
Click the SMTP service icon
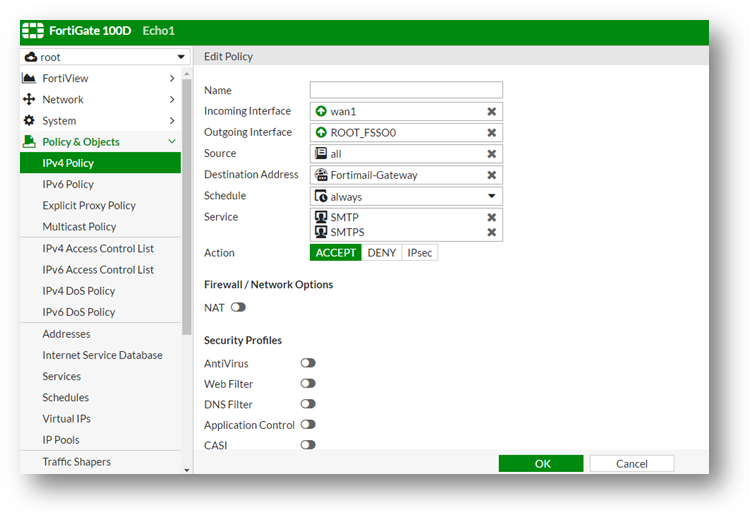(x=321, y=217)
